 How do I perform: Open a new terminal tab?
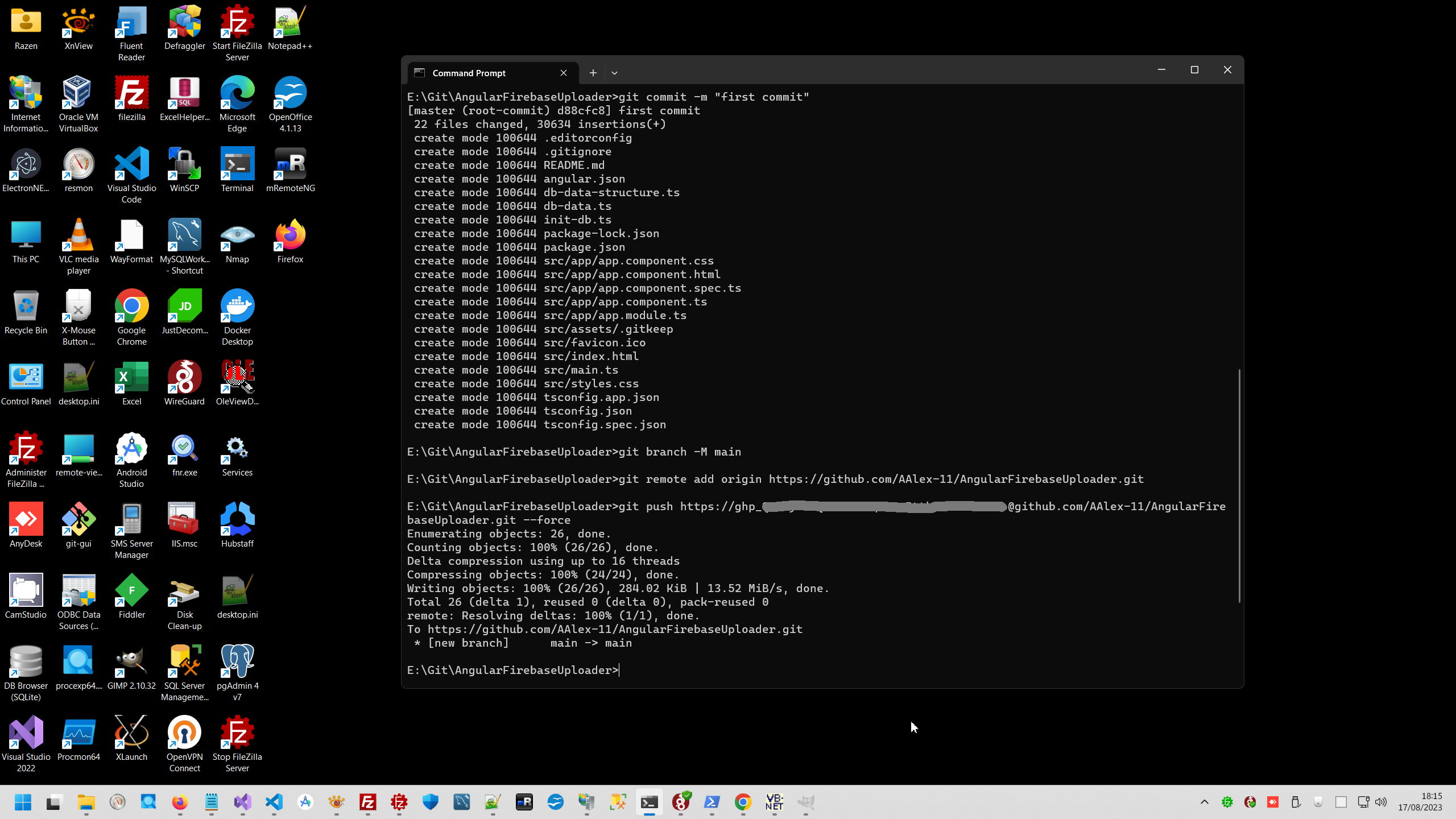click(592, 73)
